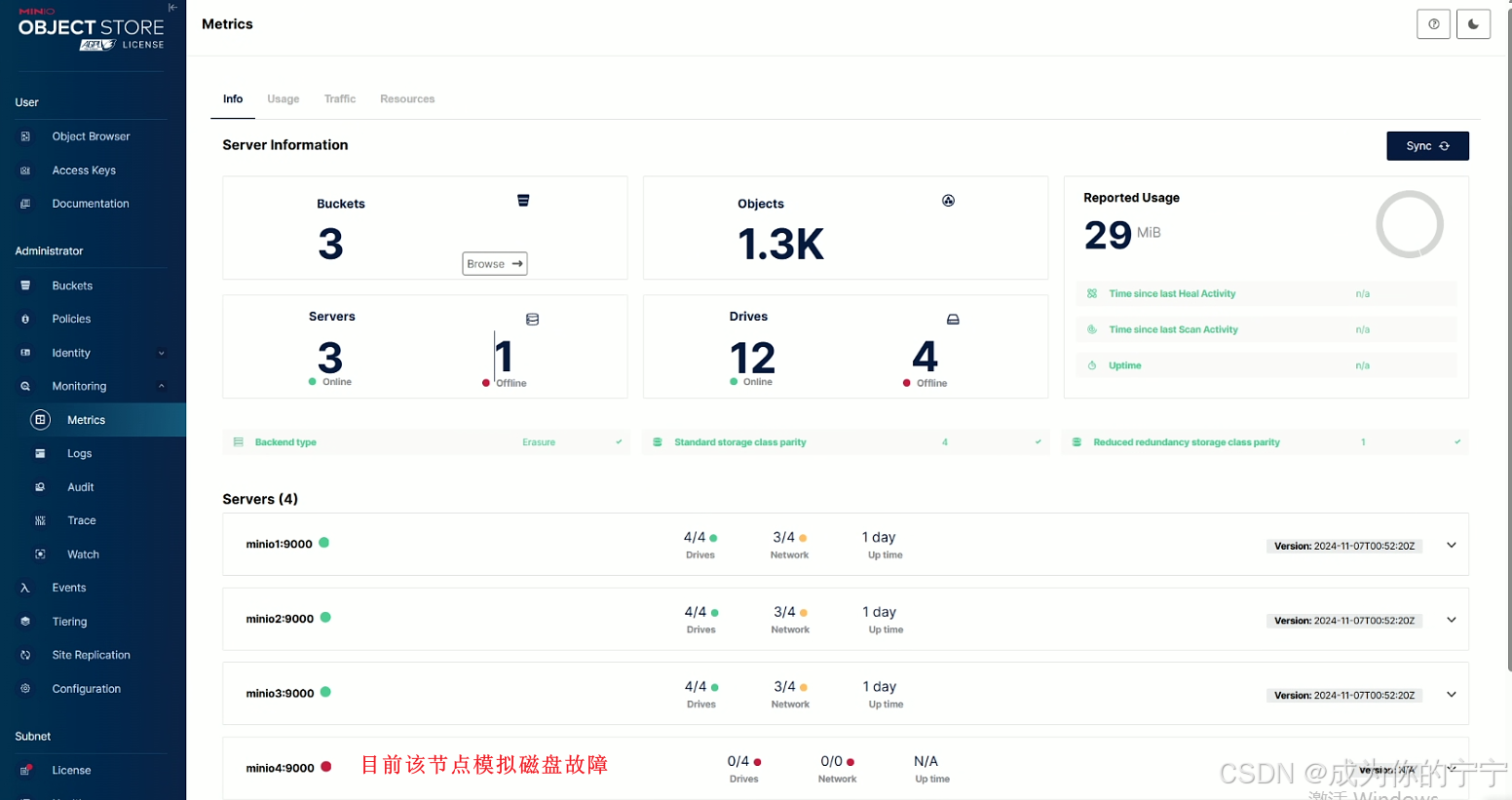Click the Audit icon

[40, 487]
